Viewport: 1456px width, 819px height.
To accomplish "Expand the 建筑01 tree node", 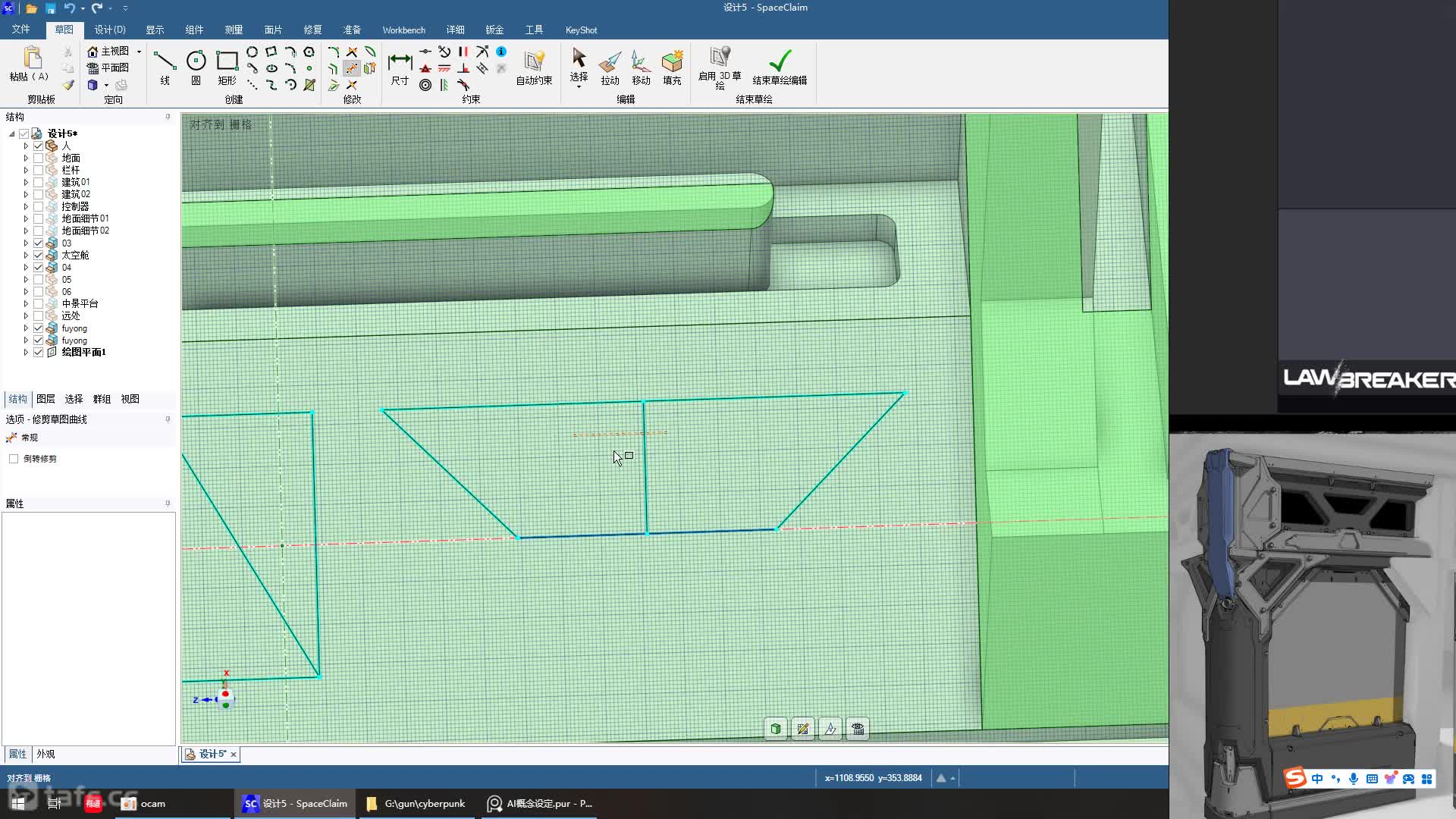I will (x=26, y=182).
